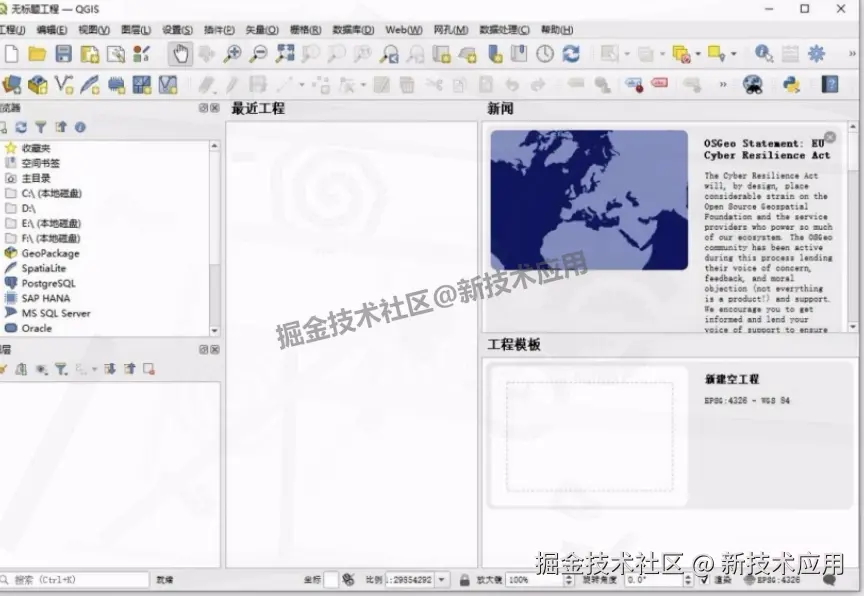
Task: Refresh the Browser panel
Action: tap(23, 127)
